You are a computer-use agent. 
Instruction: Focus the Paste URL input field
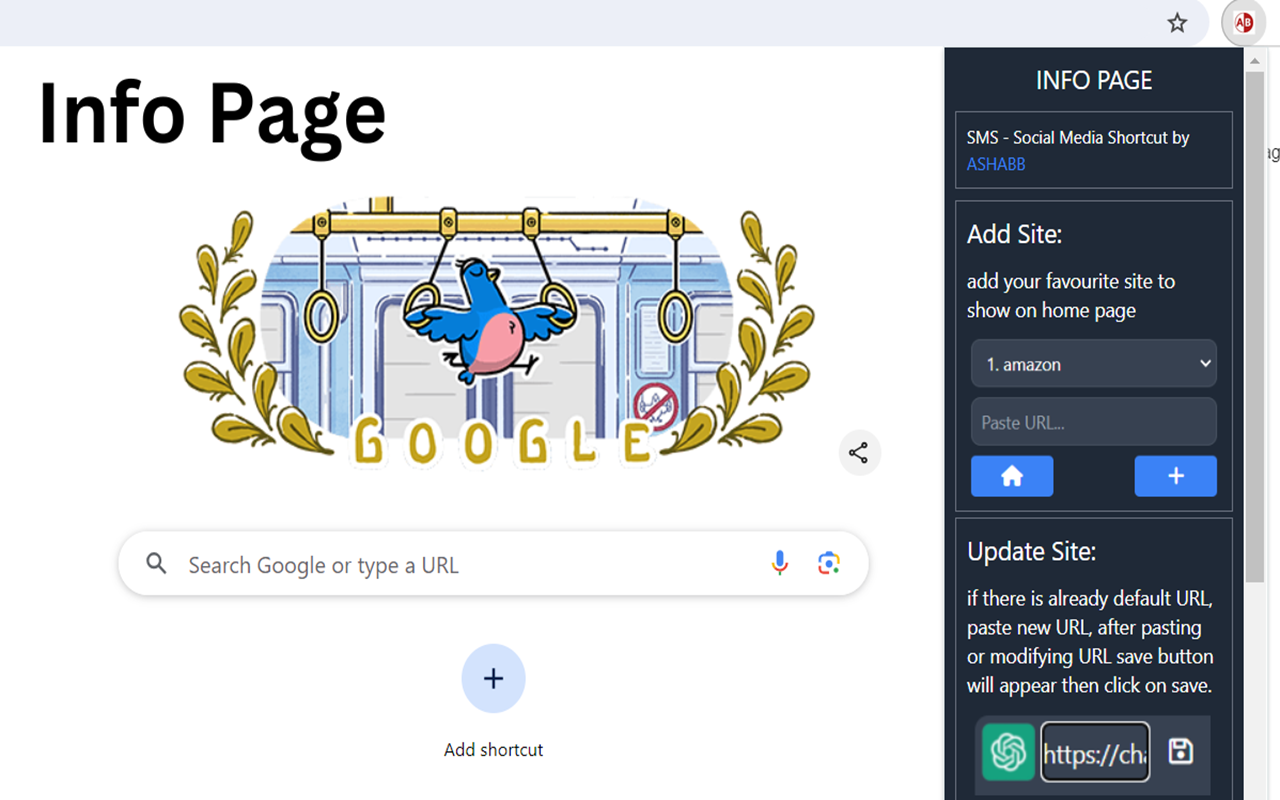pos(1094,422)
